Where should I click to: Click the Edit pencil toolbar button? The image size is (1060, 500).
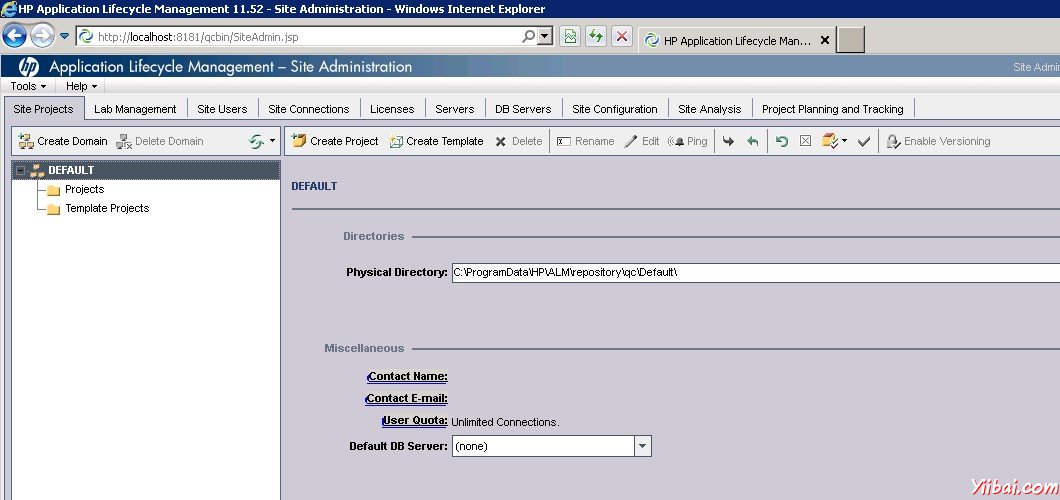(642, 141)
